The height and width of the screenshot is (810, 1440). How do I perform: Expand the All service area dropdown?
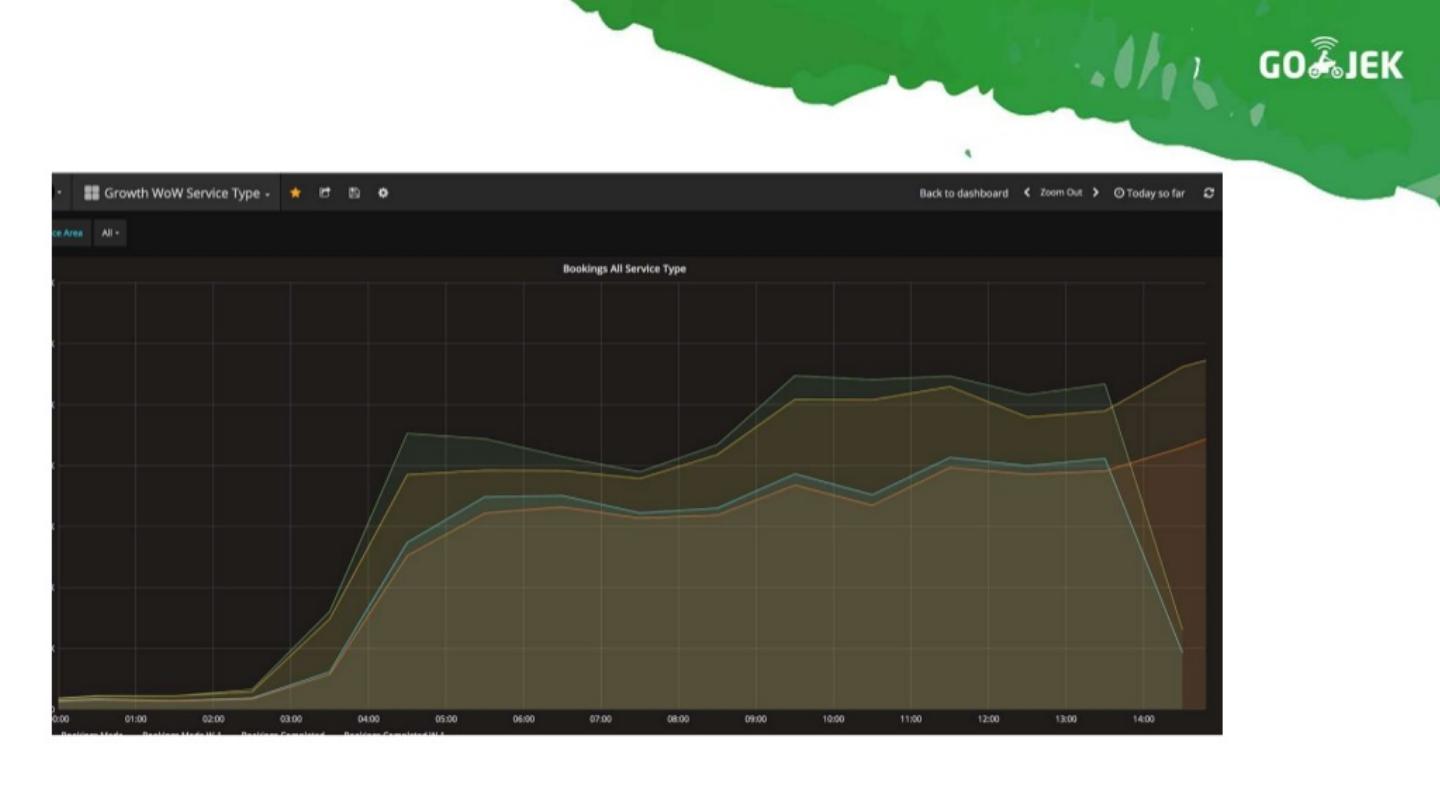110,234
